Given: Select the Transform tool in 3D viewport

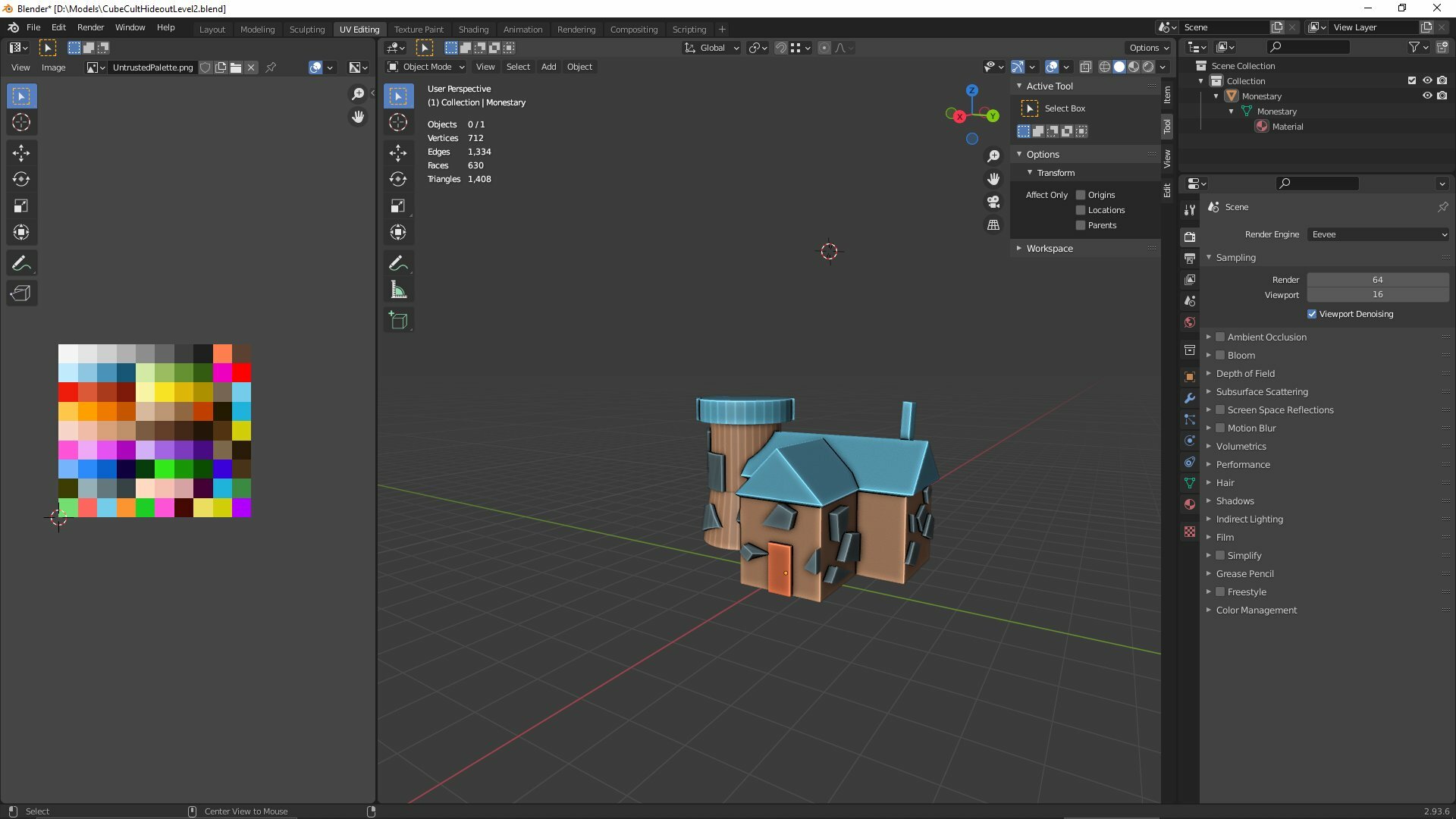Looking at the screenshot, I should (x=398, y=233).
